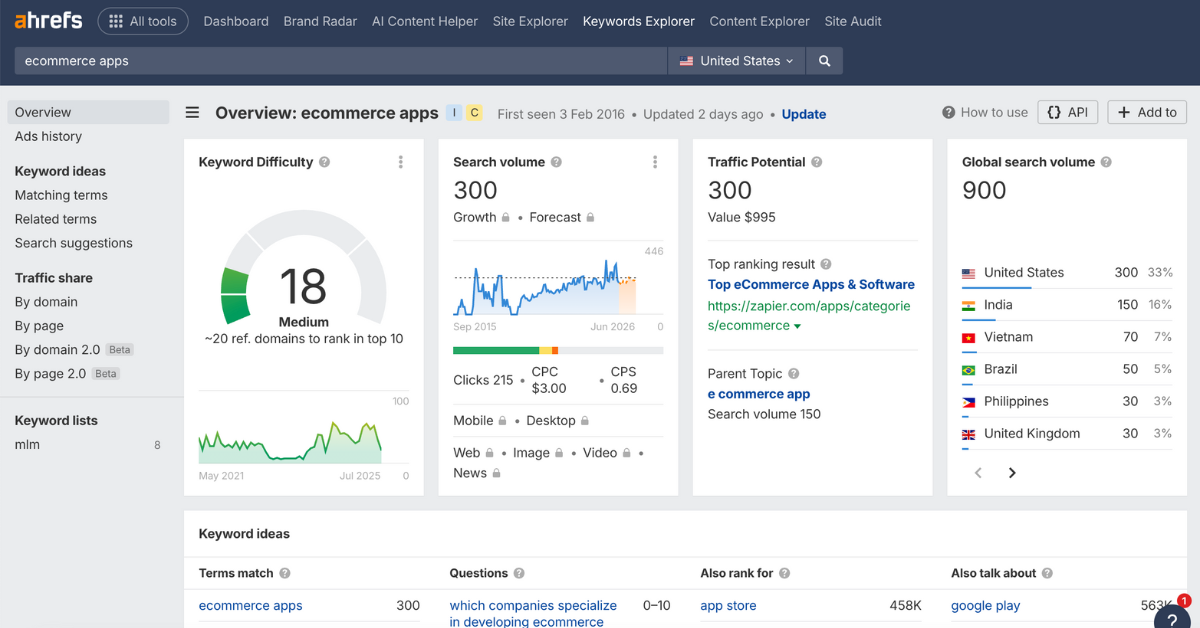Screen dimensions: 1200x628
Task: Click Traffic Potential help icon
Action: [817, 162]
